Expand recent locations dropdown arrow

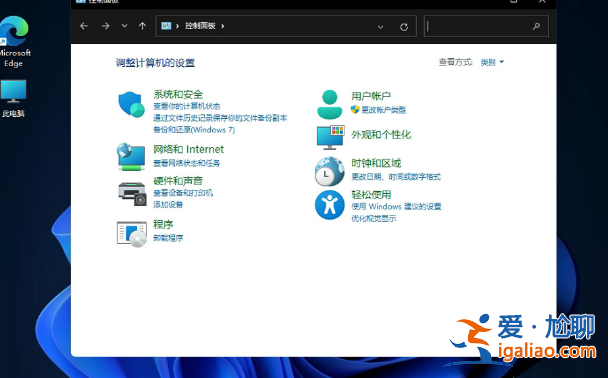(x=124, y=26)
